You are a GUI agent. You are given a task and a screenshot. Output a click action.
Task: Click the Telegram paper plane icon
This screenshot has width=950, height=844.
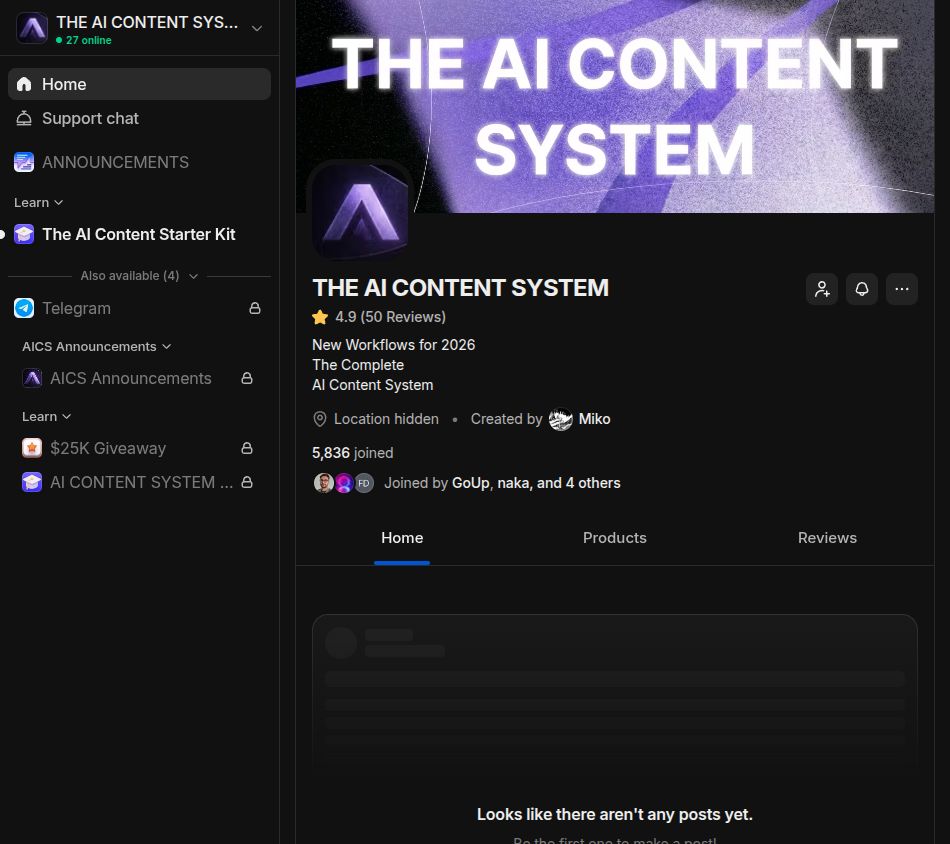point(24,308)
